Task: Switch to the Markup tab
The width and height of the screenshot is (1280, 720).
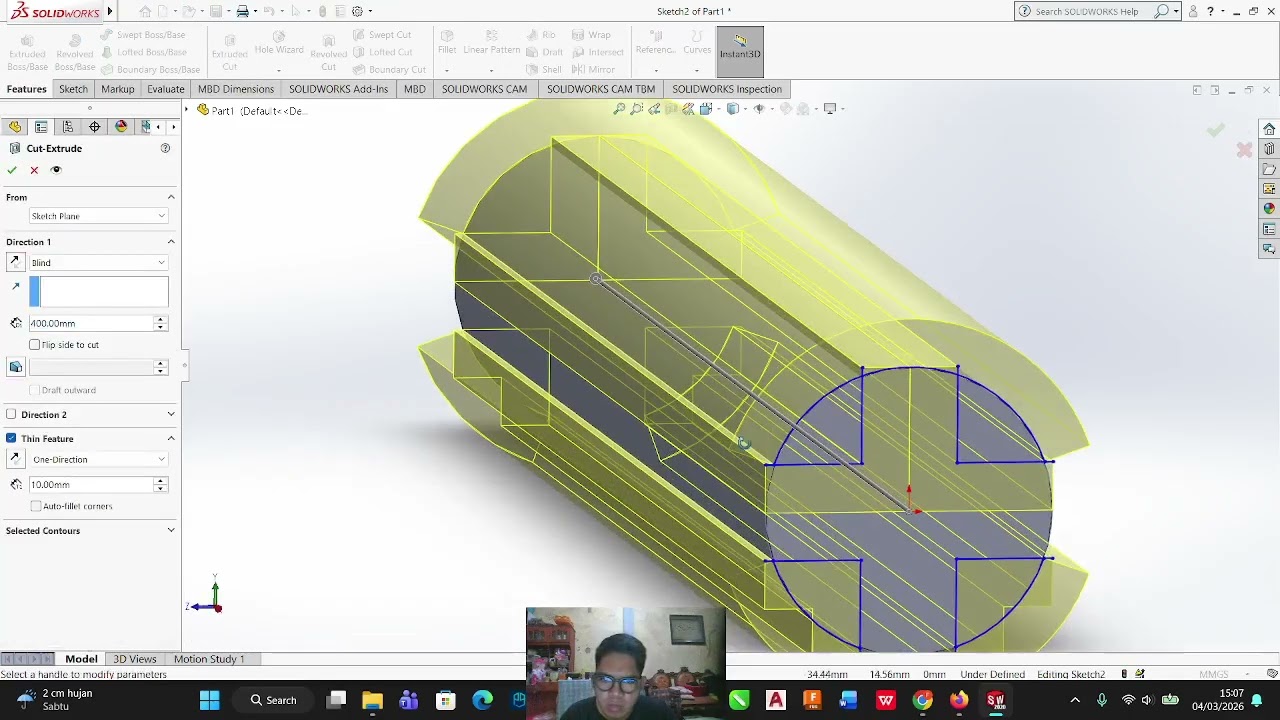Action: [x=117, y=89]
